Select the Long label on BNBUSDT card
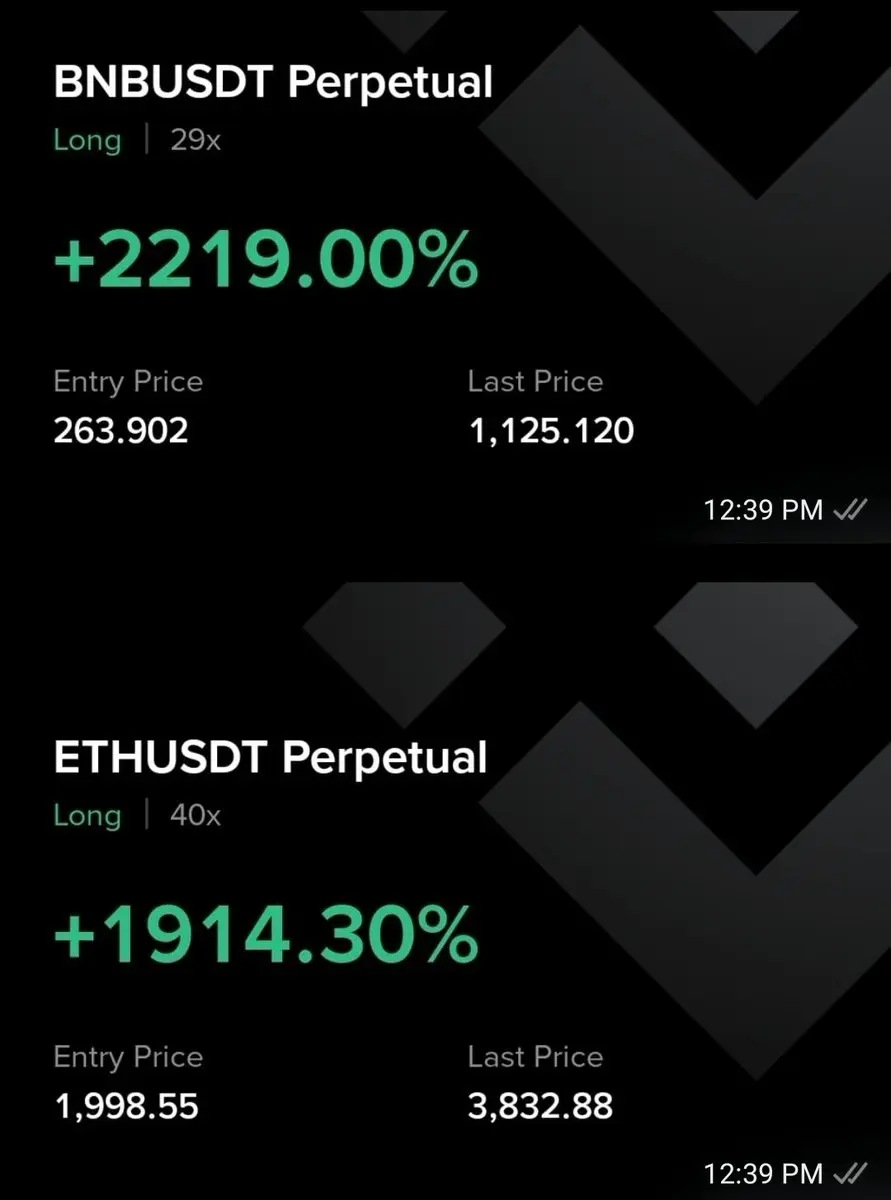This screenshot has width=891, height=1200. coord(87,140)
